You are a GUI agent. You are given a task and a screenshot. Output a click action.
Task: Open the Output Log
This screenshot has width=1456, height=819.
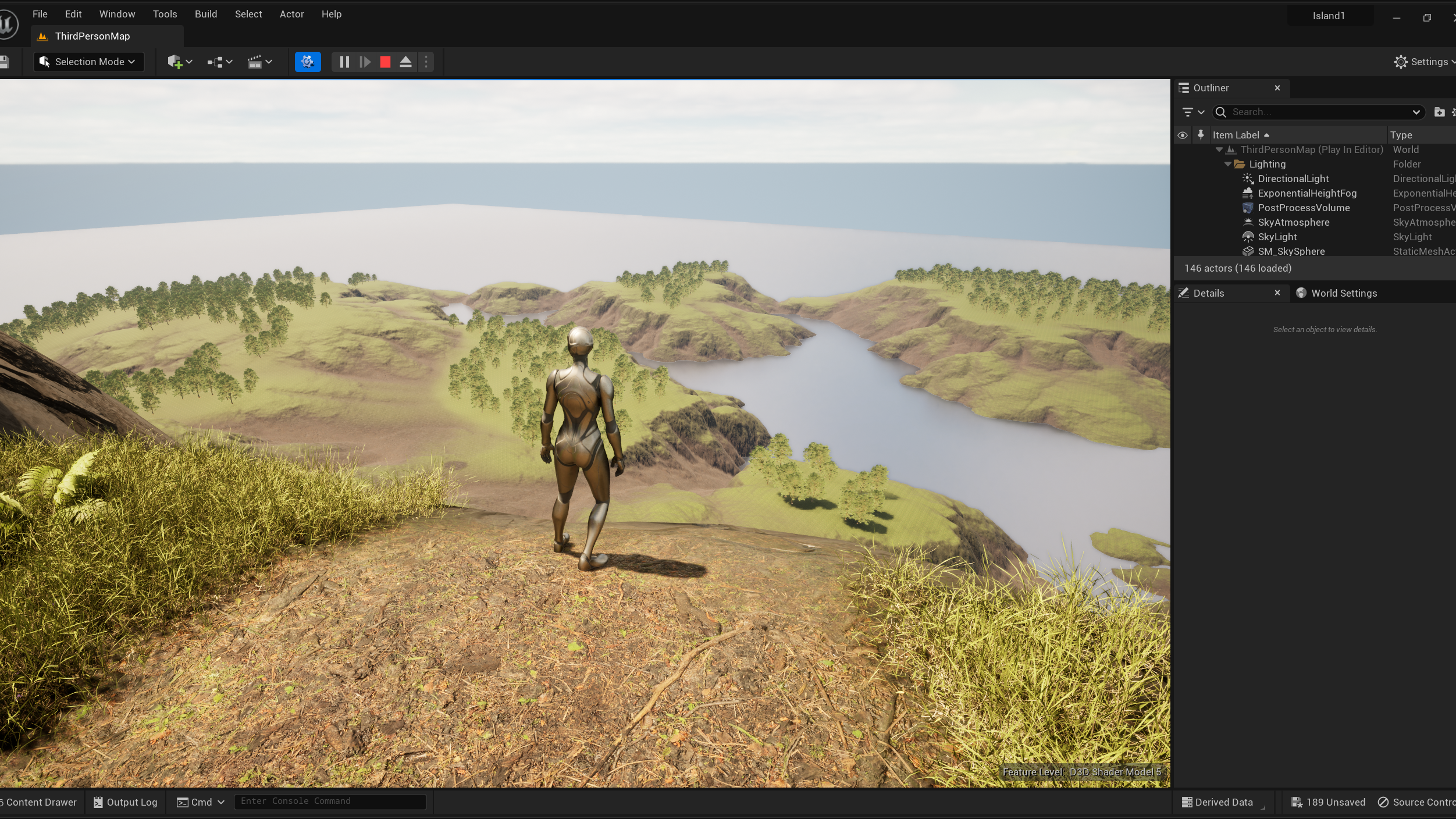(126, 802)
